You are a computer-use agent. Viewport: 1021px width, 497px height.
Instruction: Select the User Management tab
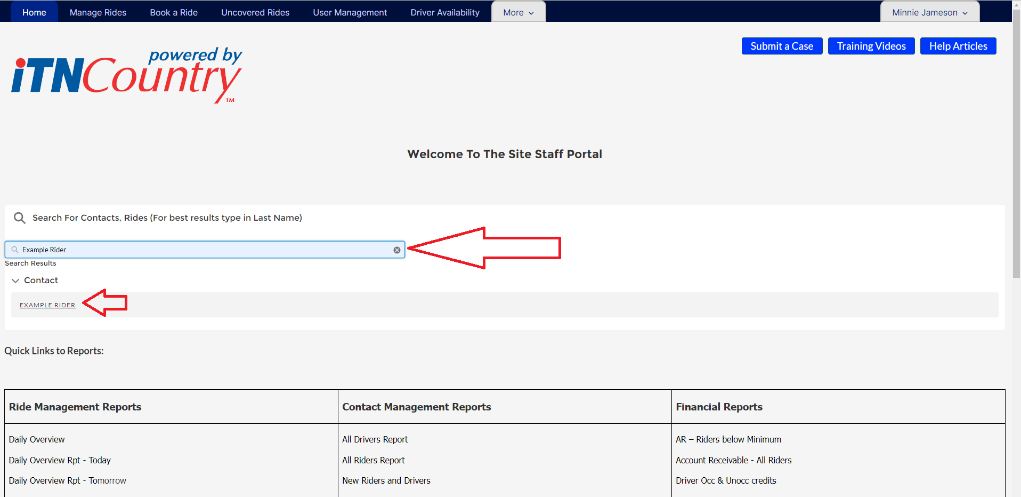(350, 13)
